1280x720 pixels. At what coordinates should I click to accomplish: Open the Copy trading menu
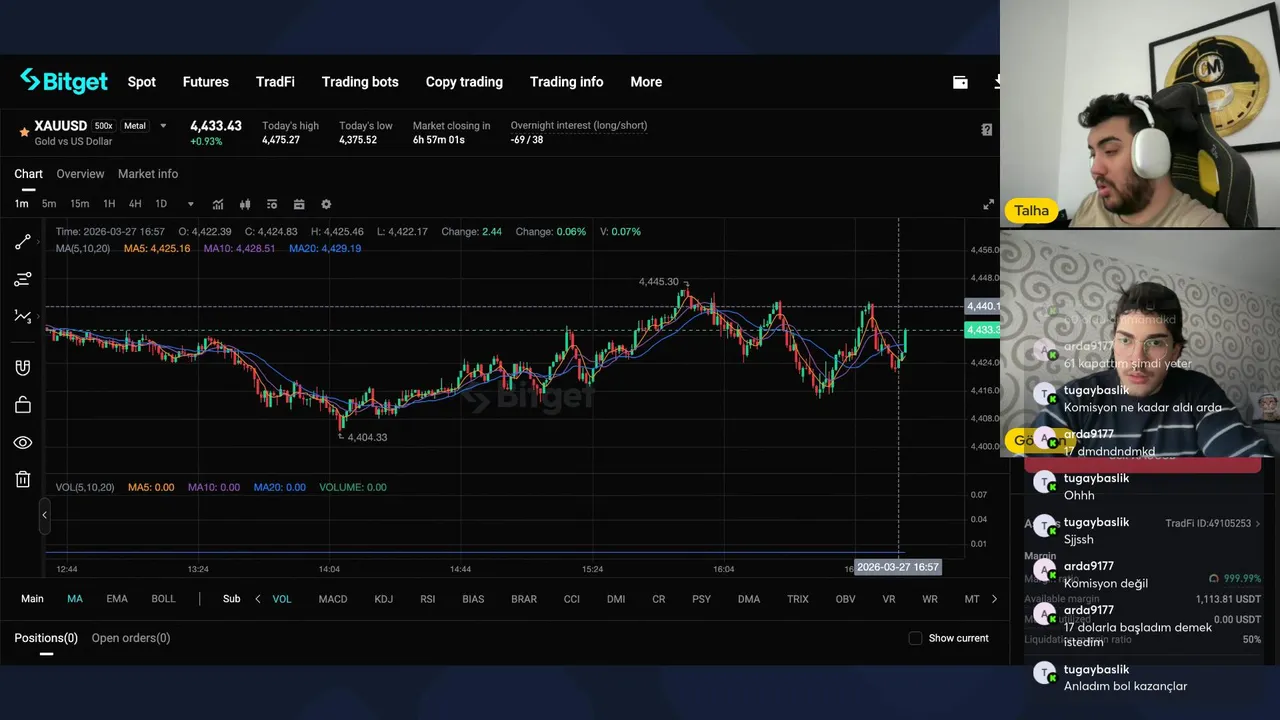pyautogui.click(x=464, y=82)
